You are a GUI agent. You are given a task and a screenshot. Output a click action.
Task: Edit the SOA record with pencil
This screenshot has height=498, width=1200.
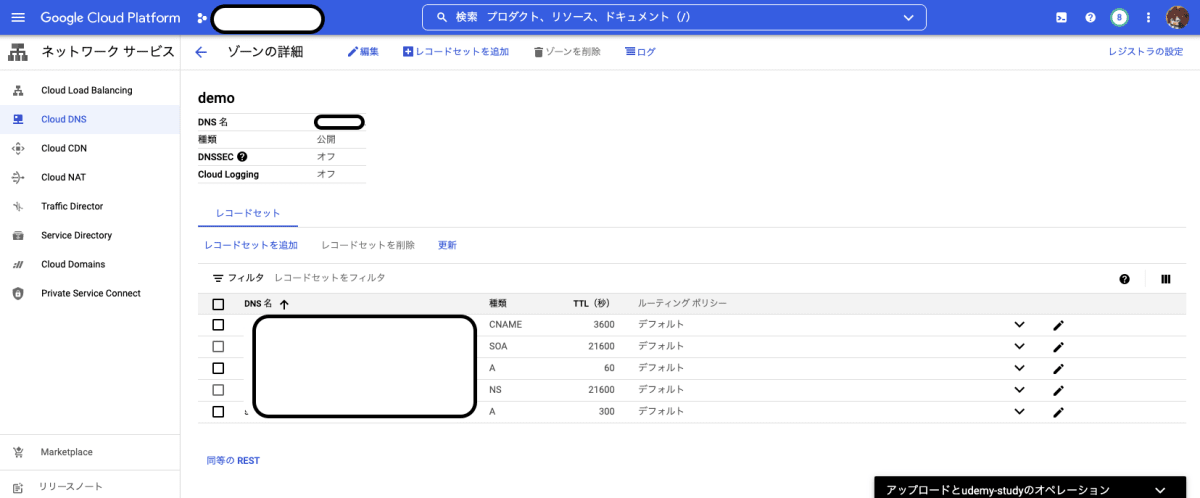point(1058,347)
